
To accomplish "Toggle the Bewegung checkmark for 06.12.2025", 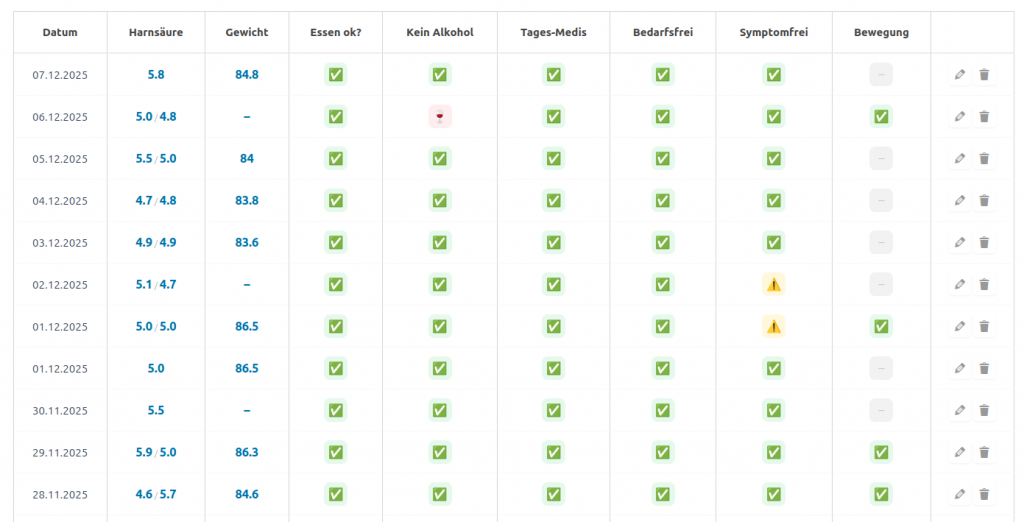I will (x=881, y=117).
